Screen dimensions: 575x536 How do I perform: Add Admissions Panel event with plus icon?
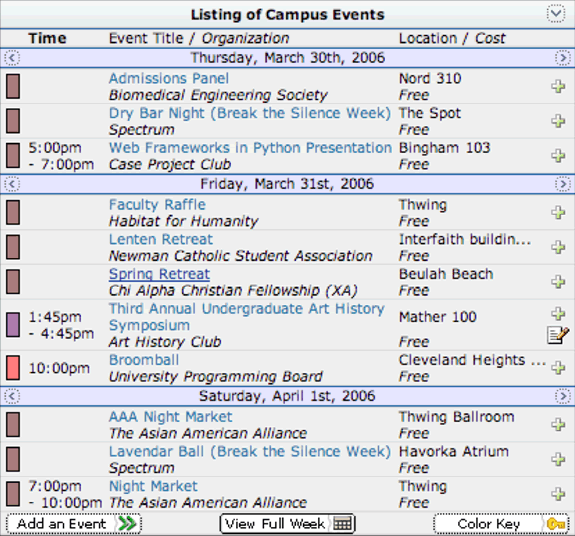[x=558, y=87]
